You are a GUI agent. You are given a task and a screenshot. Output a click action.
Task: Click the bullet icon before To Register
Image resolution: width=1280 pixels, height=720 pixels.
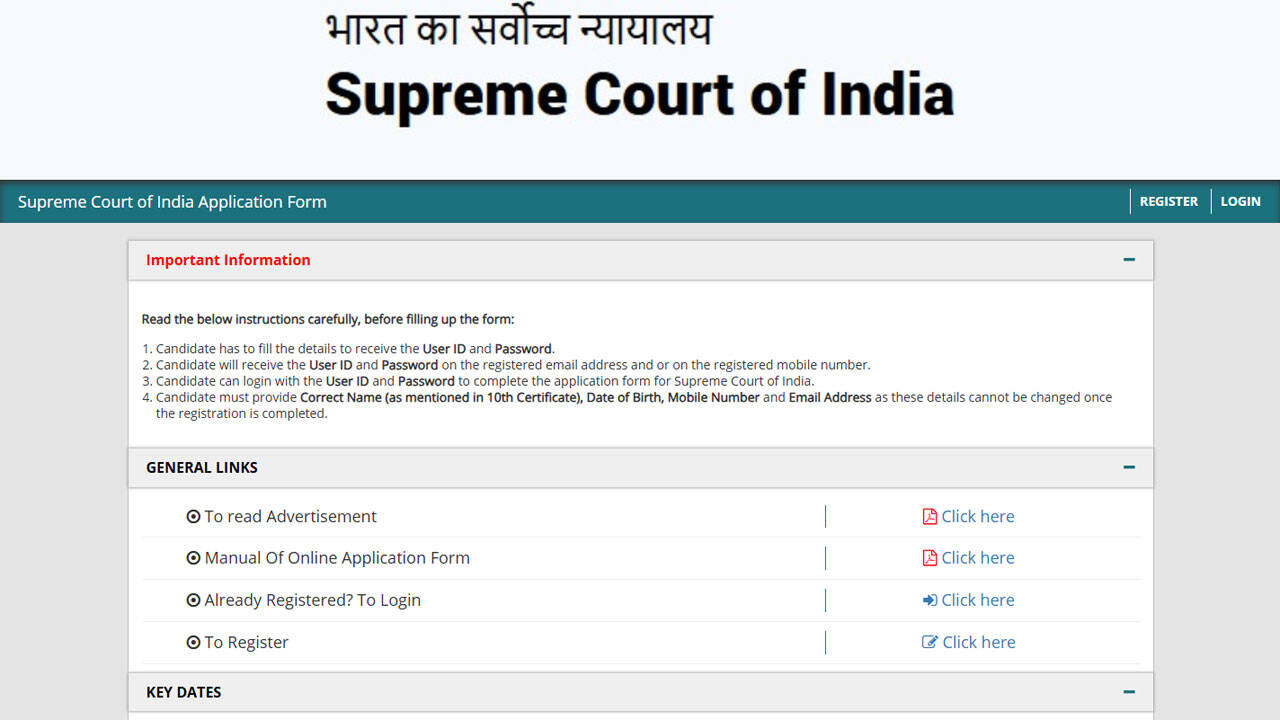pyautogui.click(x=193, y=642)
